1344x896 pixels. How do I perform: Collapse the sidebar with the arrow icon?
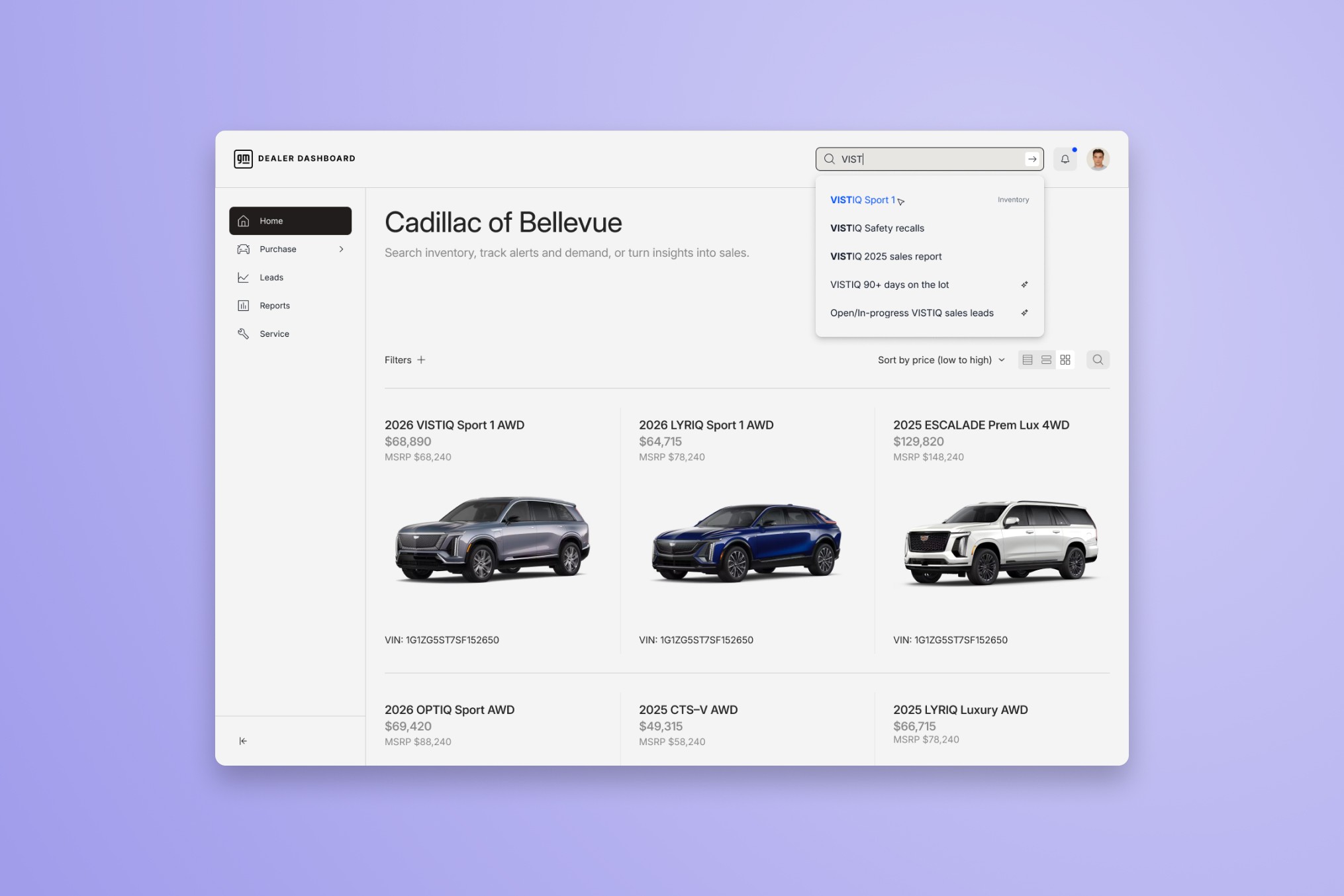click(x=243, y=741)
